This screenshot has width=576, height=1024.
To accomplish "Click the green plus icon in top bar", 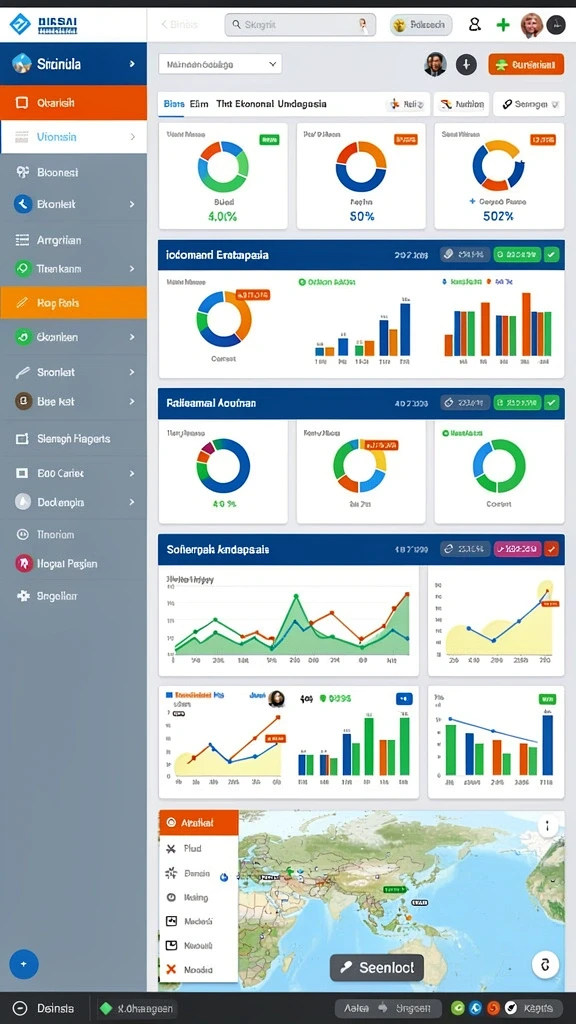I will click(503, 25).
